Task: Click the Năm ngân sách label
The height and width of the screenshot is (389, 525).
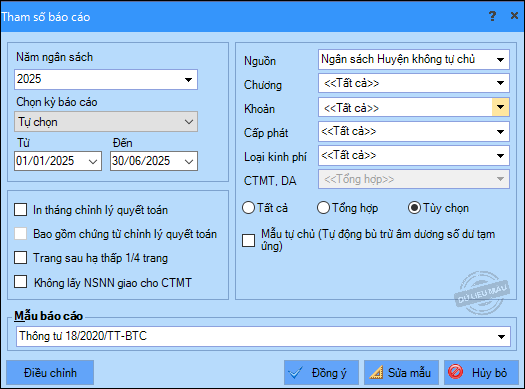Action: click(x=55, y=57)
